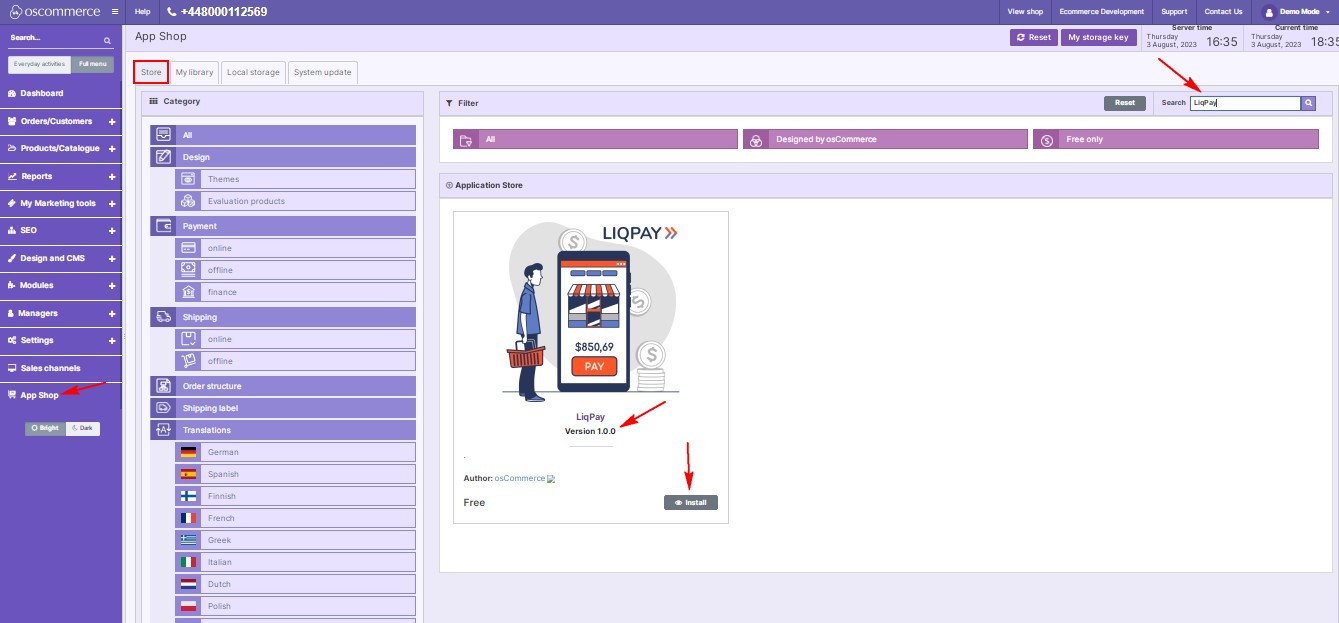Viewport: 1339px width, 623px height.
Task: Click the Reset button in Filter panel
Action: pos(1125,103)
